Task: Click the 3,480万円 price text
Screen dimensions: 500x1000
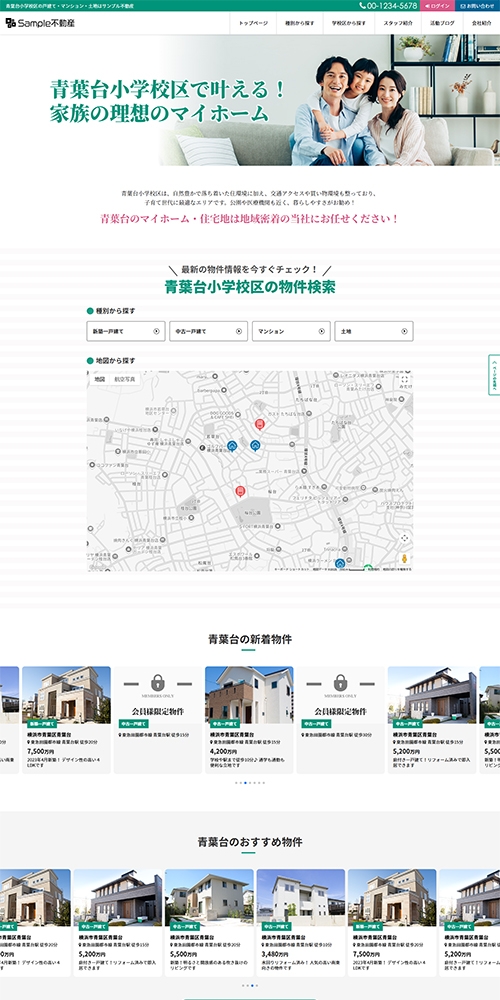Action: [276, 954]
